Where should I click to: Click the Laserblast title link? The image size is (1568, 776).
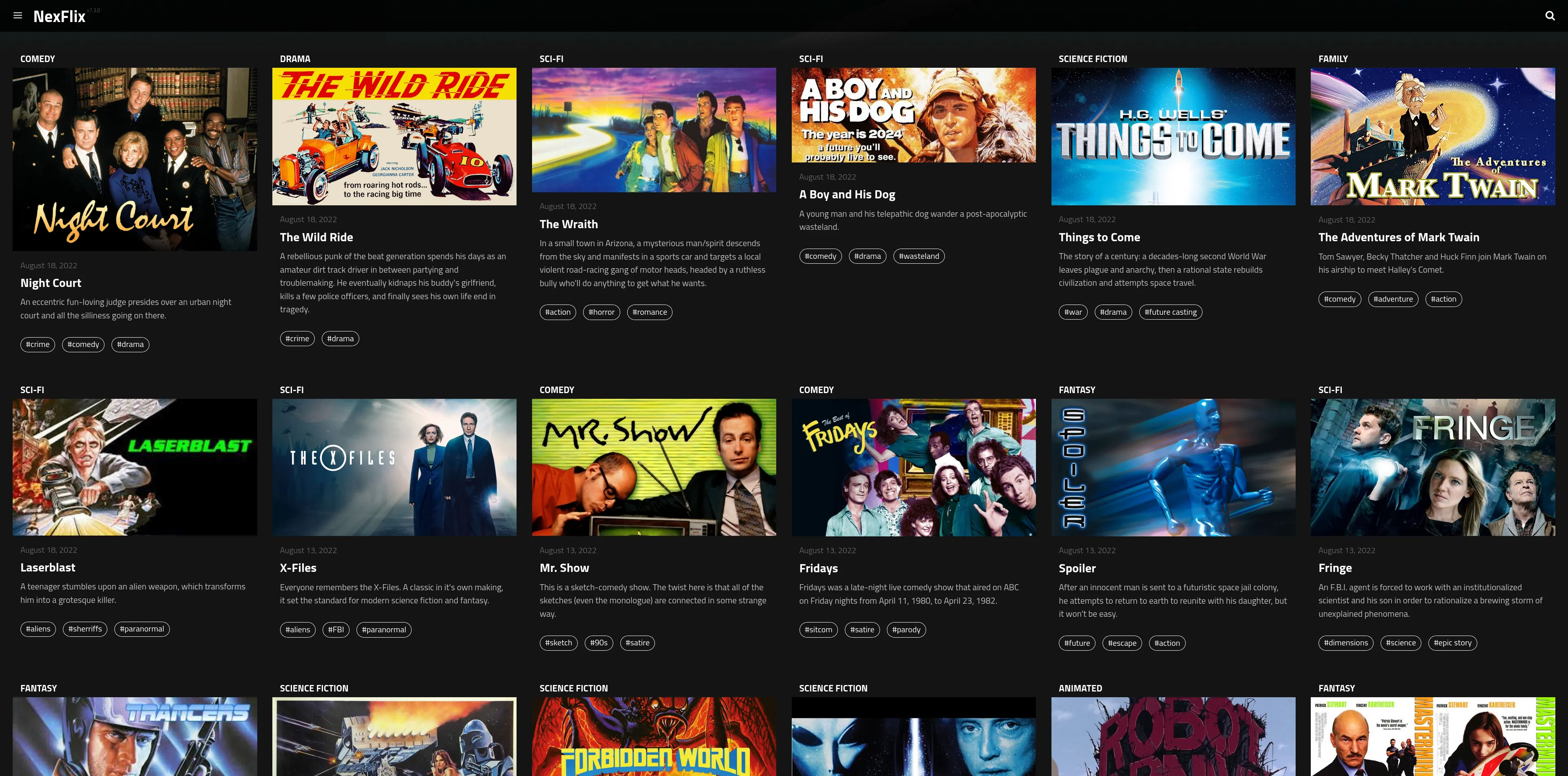click(x=47, y=567)
